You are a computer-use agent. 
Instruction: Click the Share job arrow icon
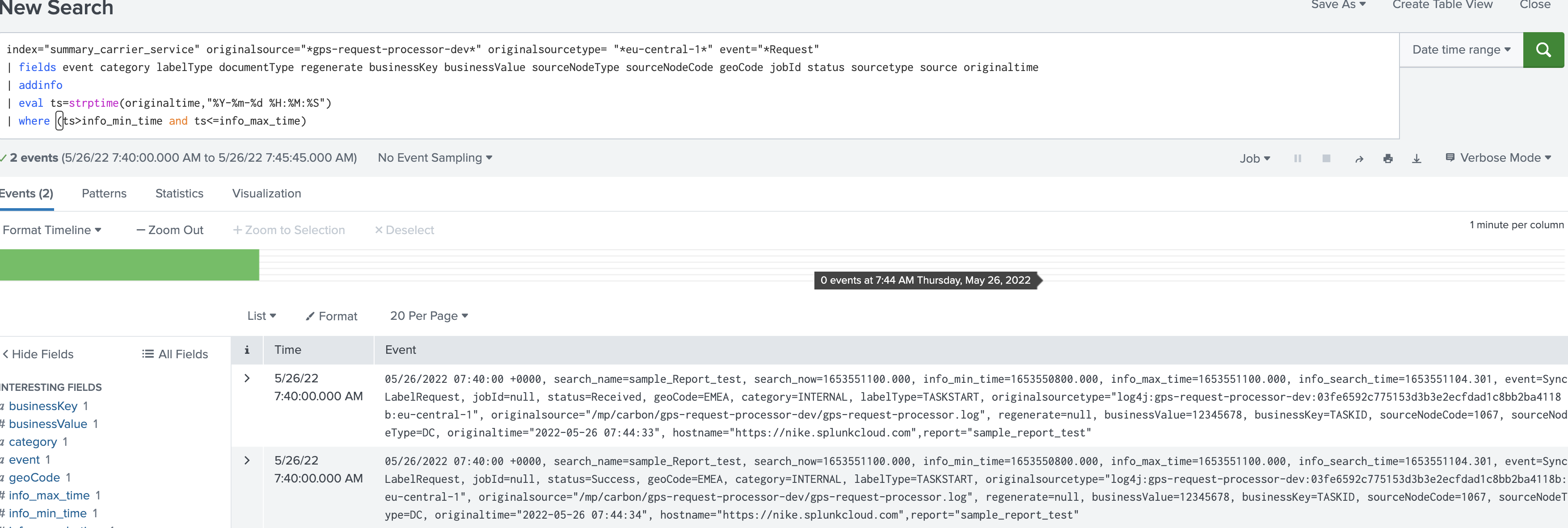point(1359,159)
